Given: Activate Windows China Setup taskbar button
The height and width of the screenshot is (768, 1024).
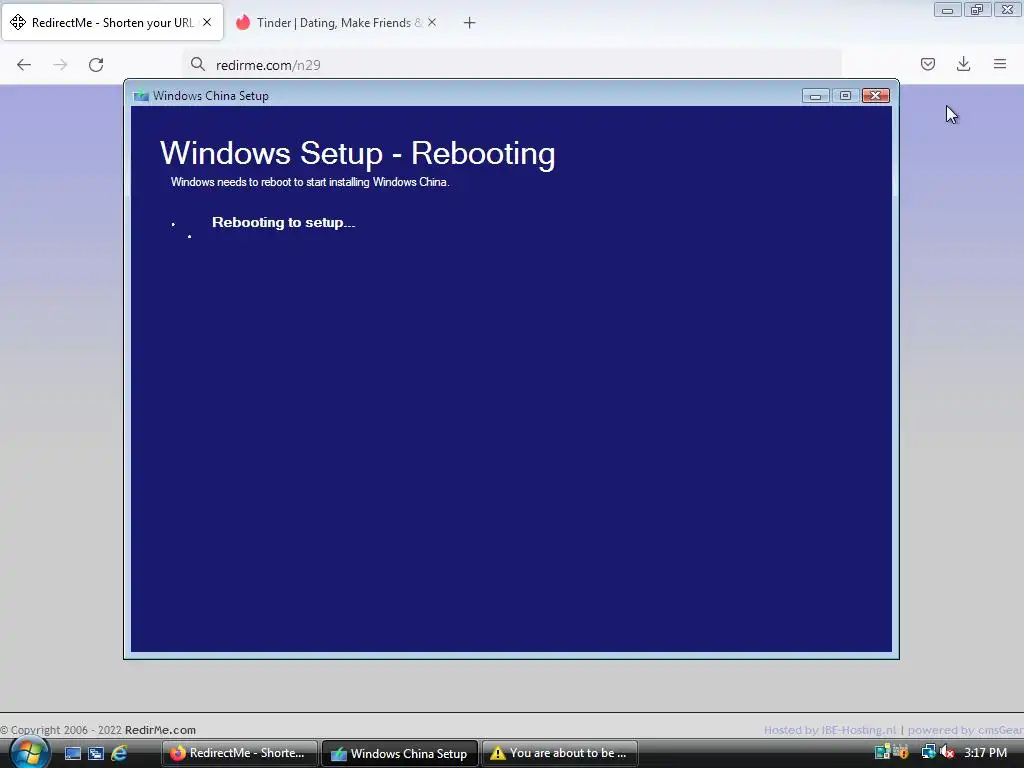Looking at the screenshot, I should (400, 754).
